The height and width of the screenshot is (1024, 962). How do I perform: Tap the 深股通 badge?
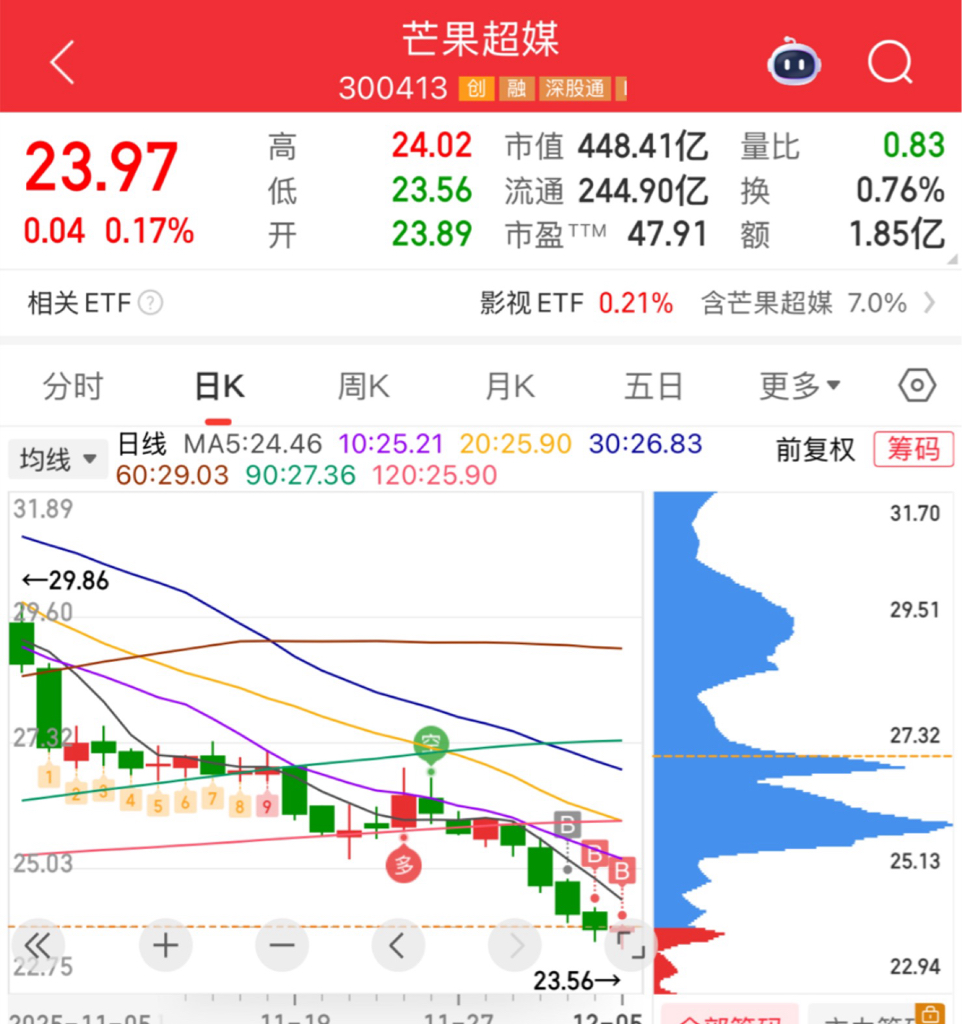click(x=575, y=89)
